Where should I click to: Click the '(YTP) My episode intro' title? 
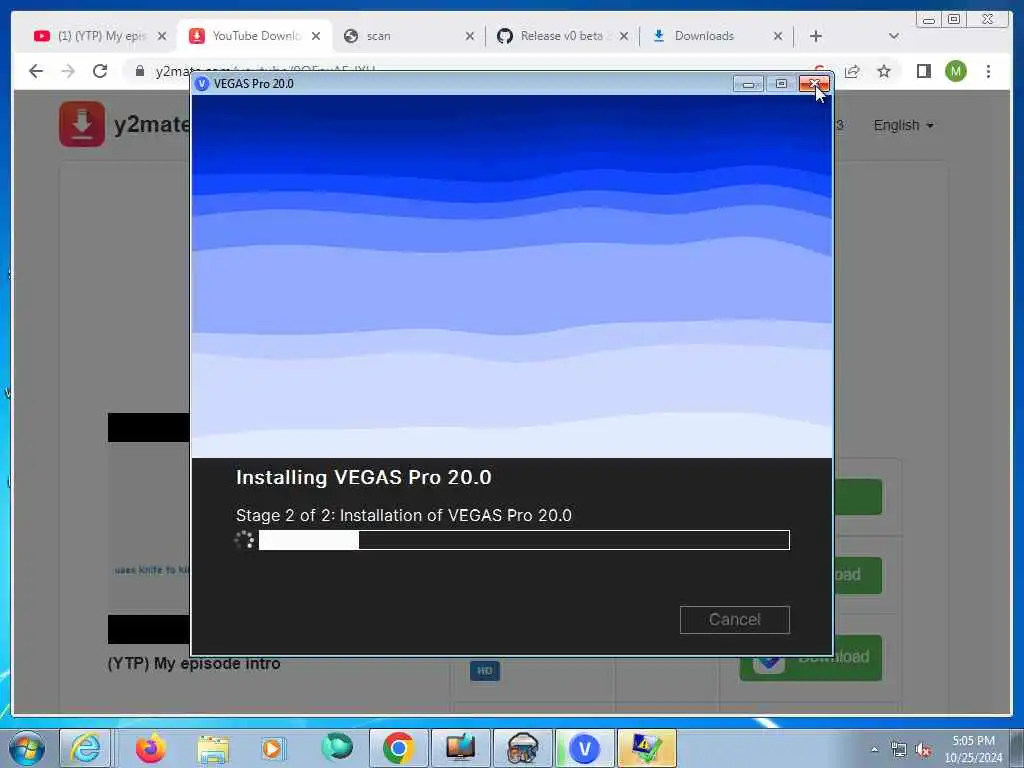coord(194,664)
